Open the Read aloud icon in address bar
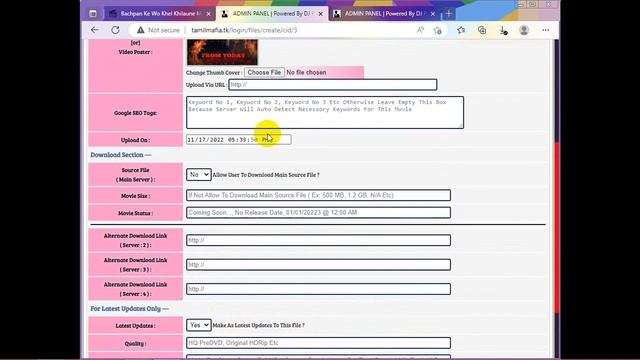 420,30
